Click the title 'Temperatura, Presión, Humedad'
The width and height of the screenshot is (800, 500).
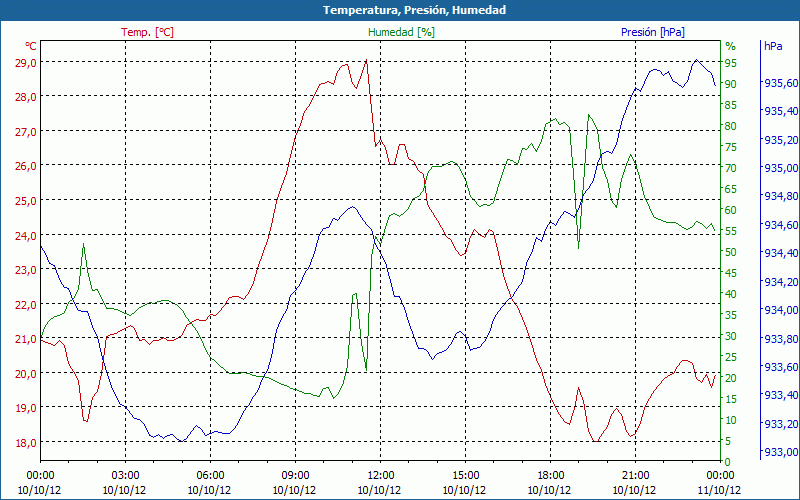(x=414, y=10)
